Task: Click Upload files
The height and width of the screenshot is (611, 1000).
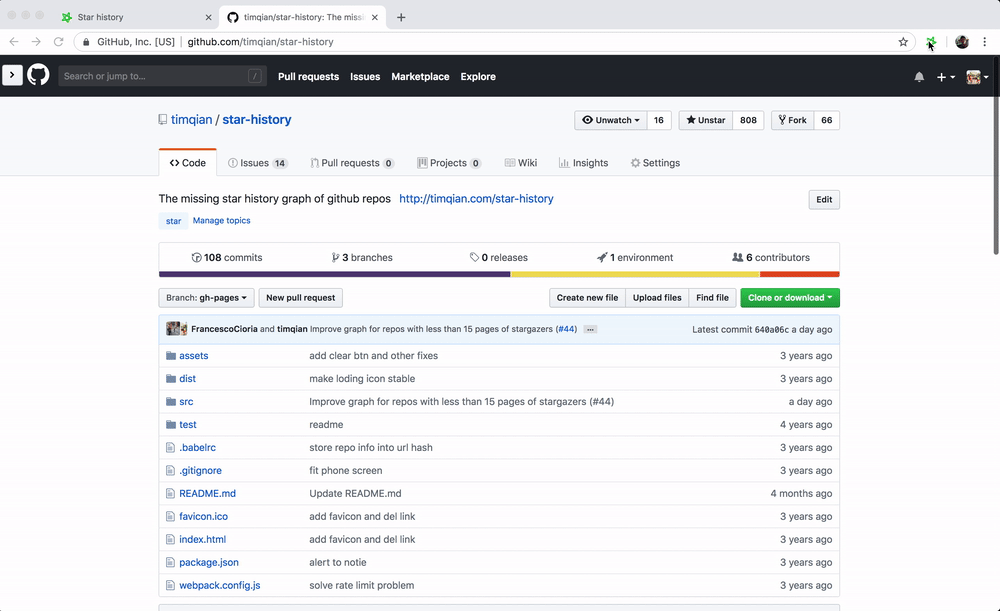Action: pos(657,298)
